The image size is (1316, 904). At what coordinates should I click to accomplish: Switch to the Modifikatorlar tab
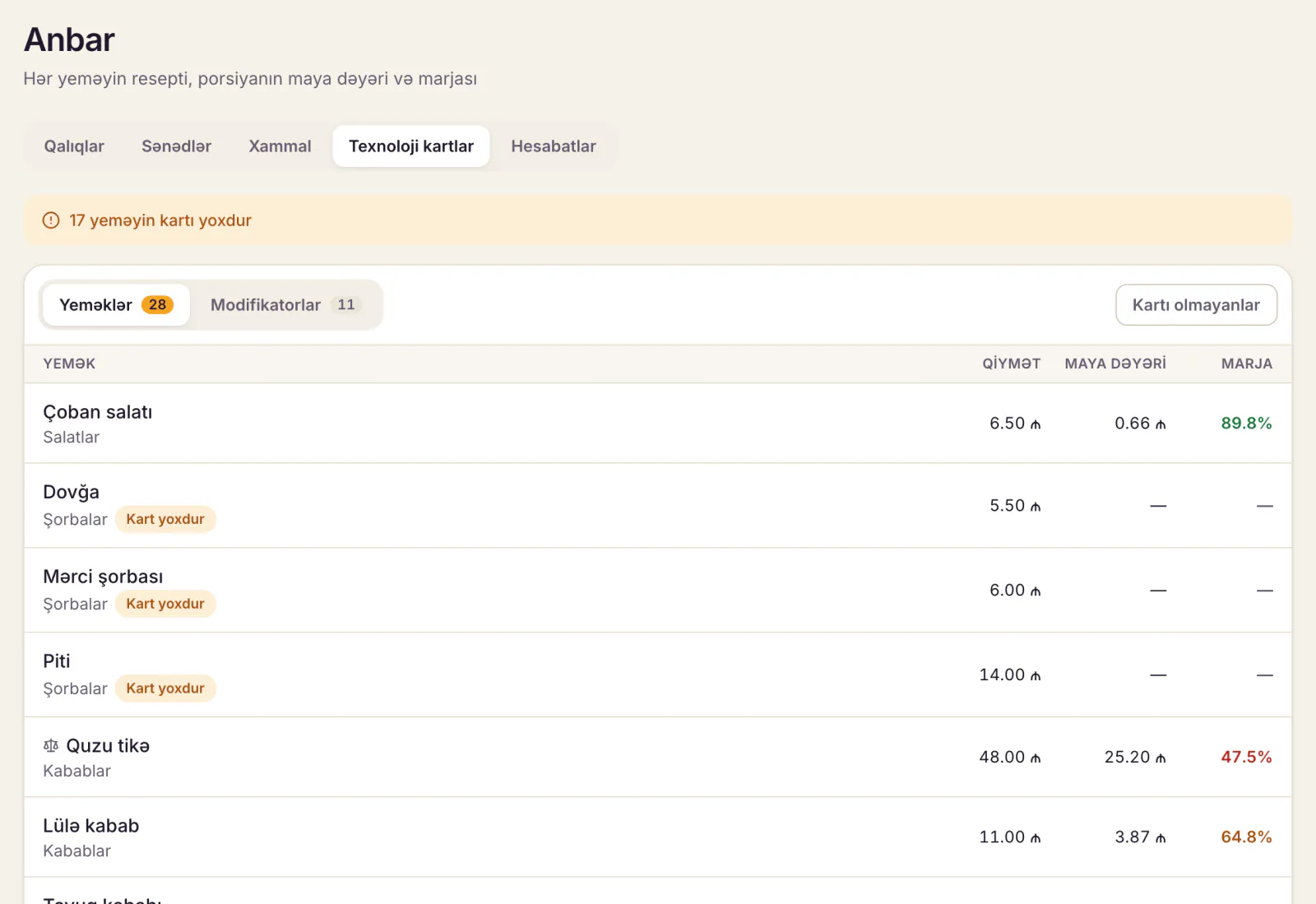point(285,305)
